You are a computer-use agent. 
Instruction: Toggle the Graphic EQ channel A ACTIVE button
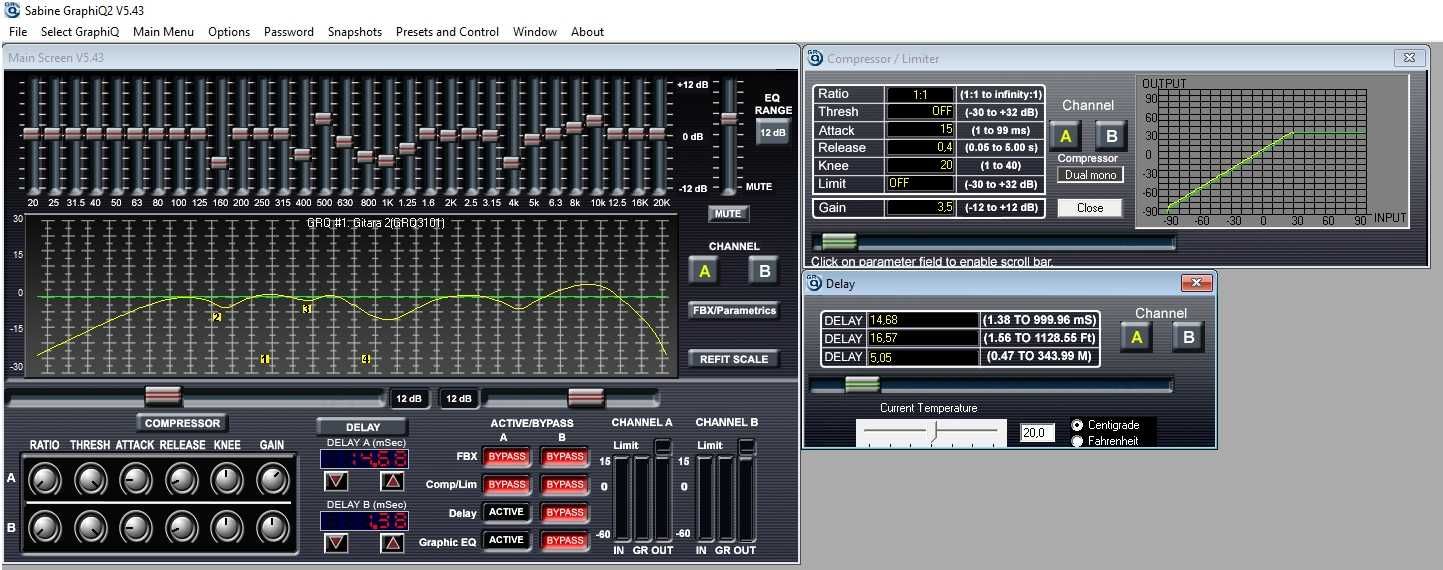(508, 540)
